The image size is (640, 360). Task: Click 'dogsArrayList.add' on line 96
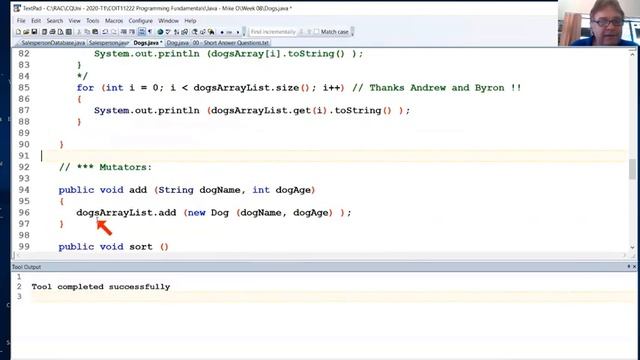126,213
